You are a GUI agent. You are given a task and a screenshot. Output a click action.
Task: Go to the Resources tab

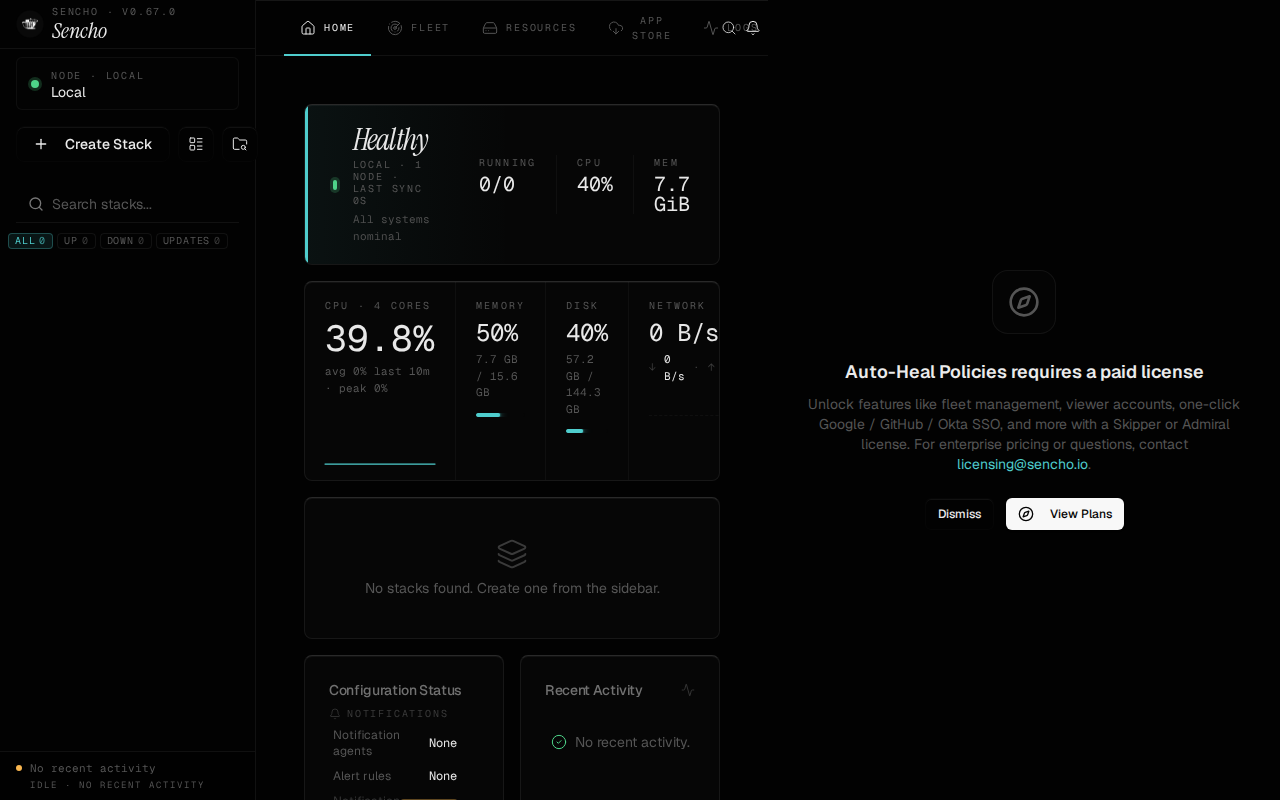[529, 28]
